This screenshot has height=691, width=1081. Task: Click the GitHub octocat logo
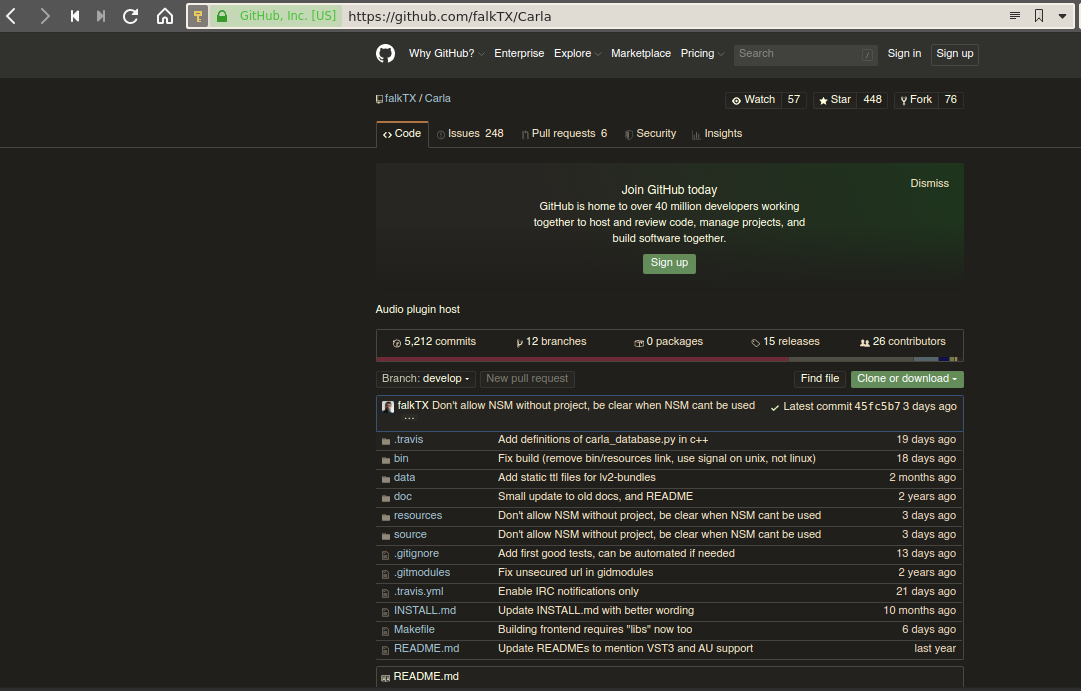[385, 54]
